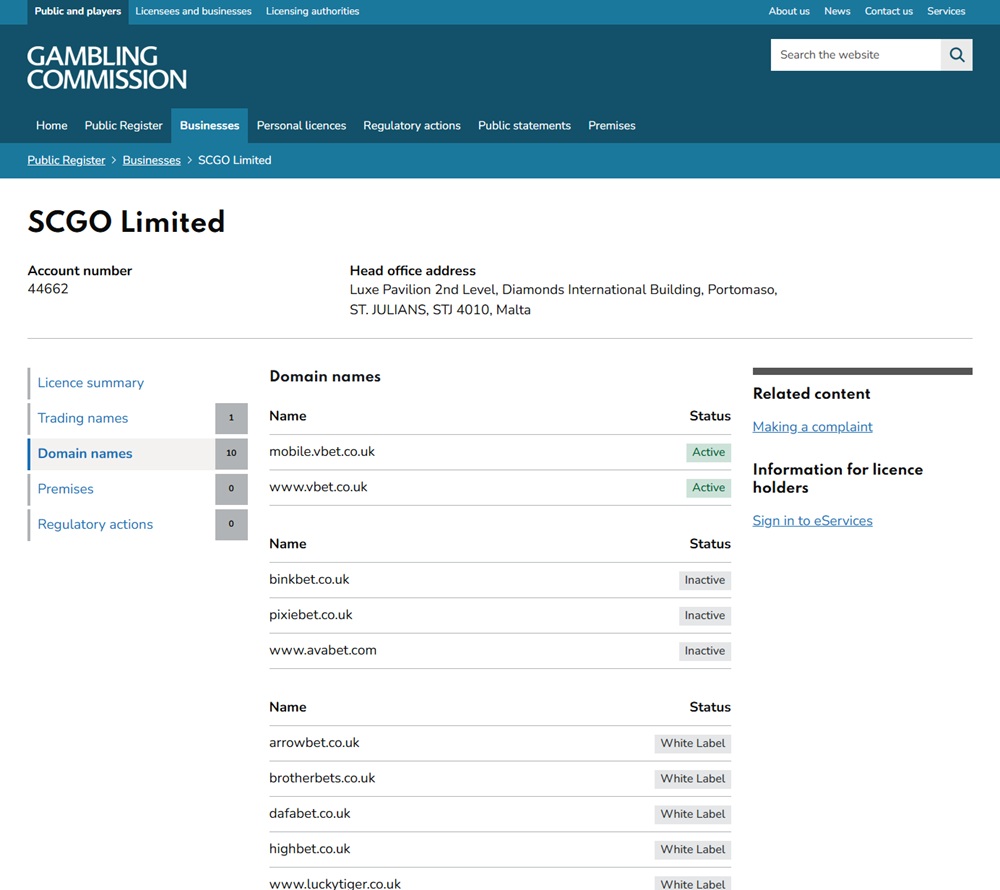Focus the Search the website field
The width and height of the screenshot is (1000, 890).
(x=855, y=55)
